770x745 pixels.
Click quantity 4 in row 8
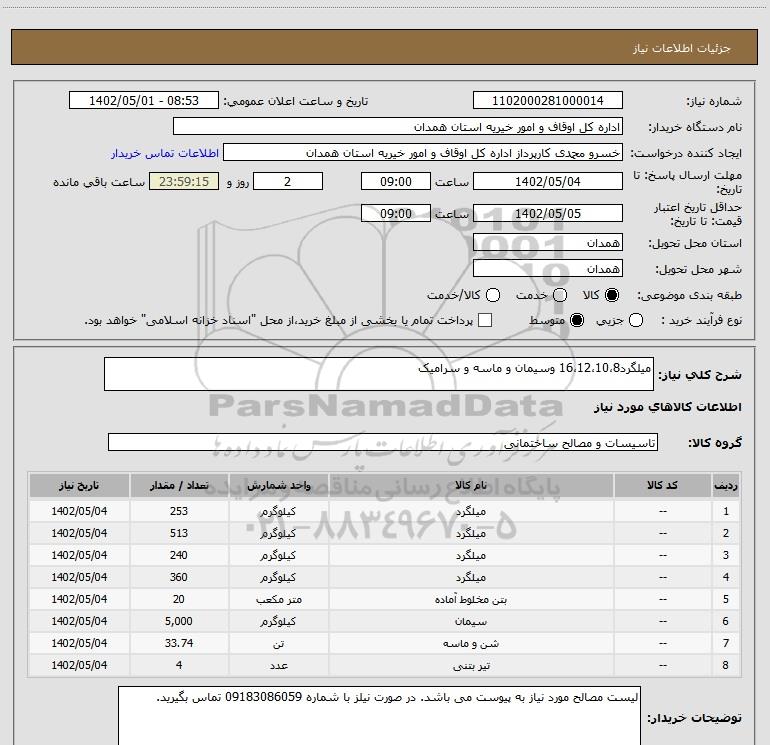tap(179, 665)
